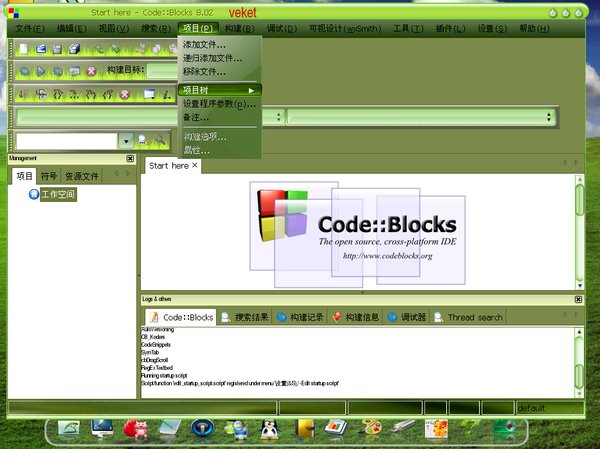Open the debugger Various info icon
The height and width of the screenshot is (449, 600).
pos(167,94)
